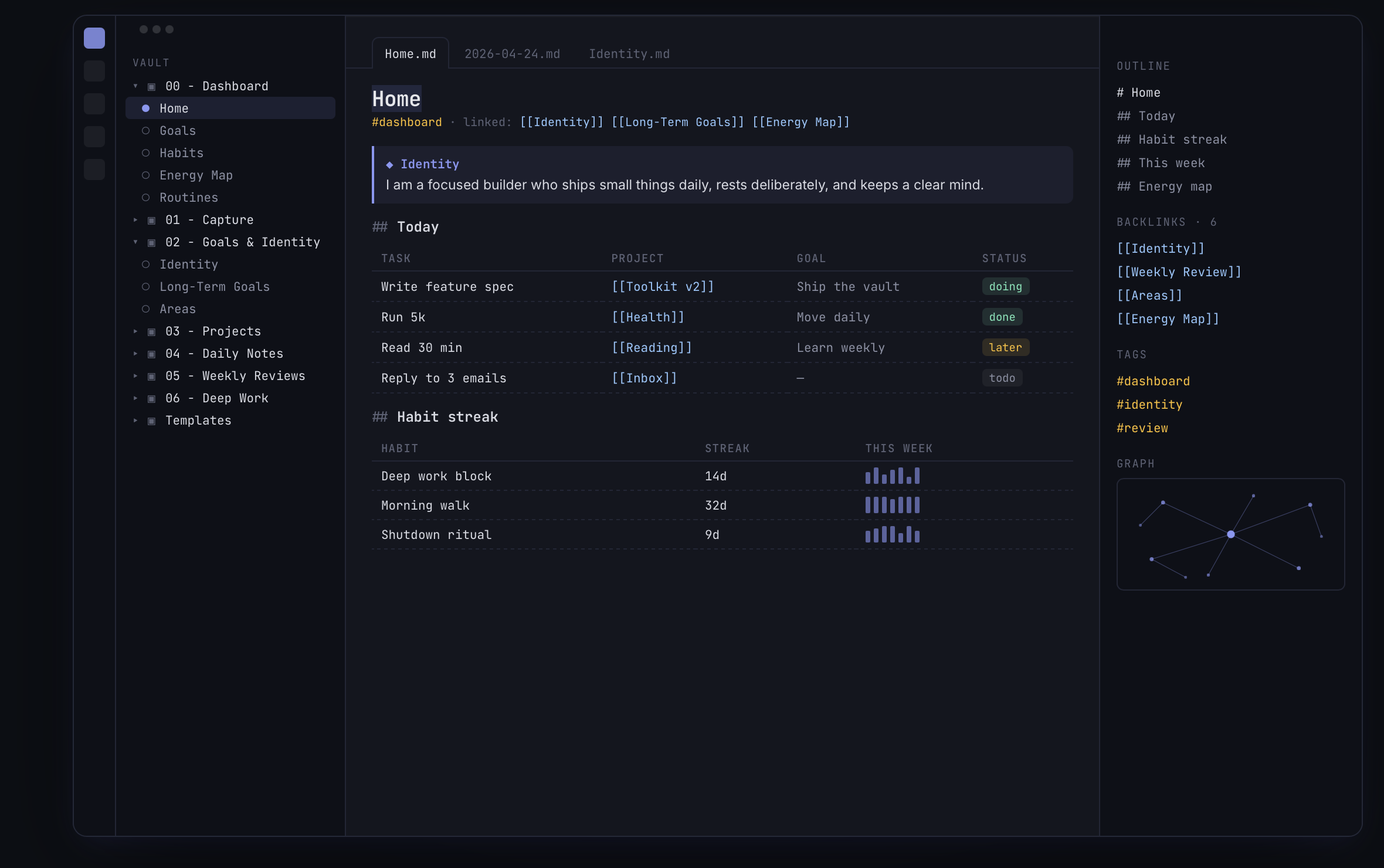Open [[Identity]] backlink in right panel
This screenshot has width=1384, height=868.
pos(1161,249)
